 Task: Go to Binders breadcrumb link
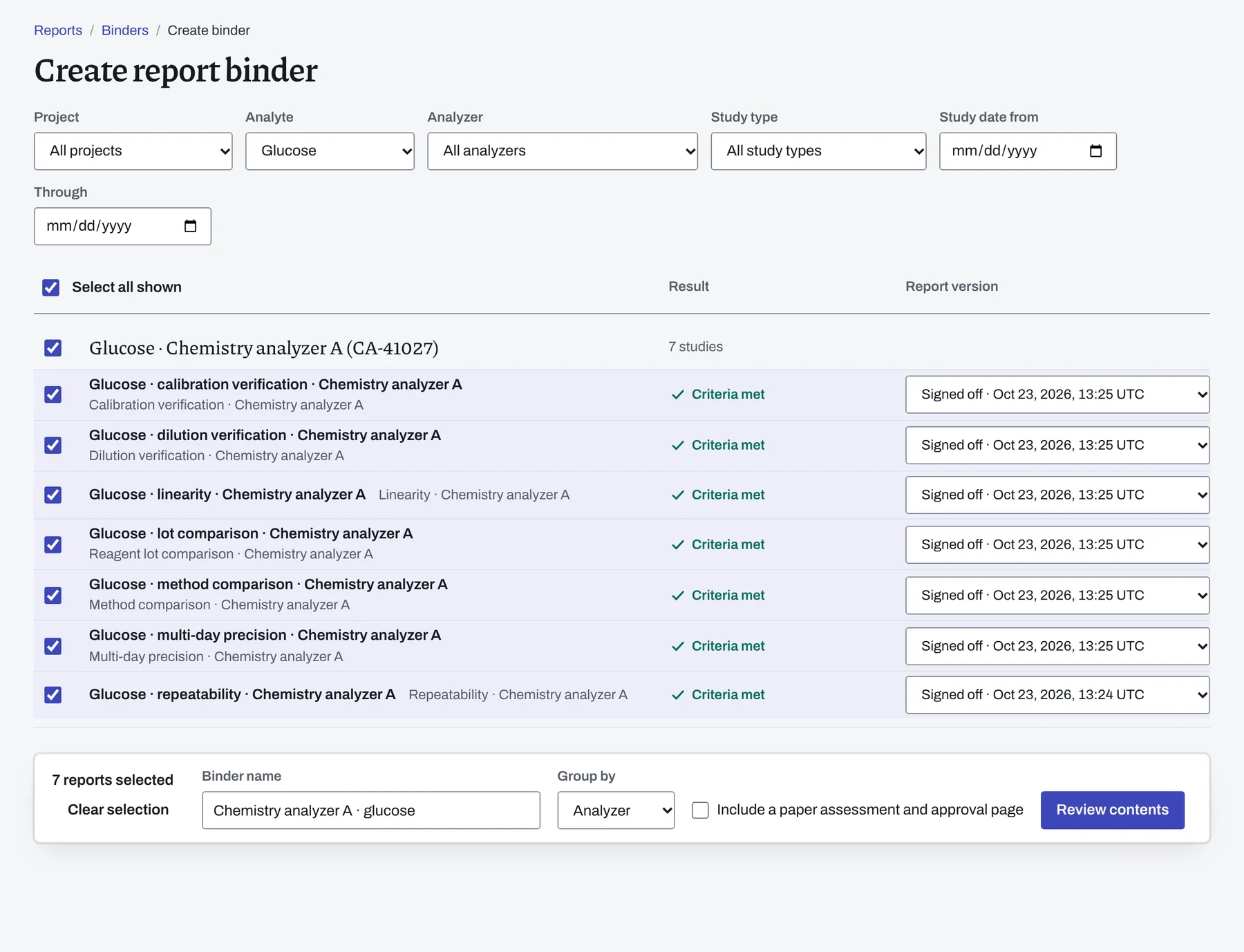[x=125, y=30]
